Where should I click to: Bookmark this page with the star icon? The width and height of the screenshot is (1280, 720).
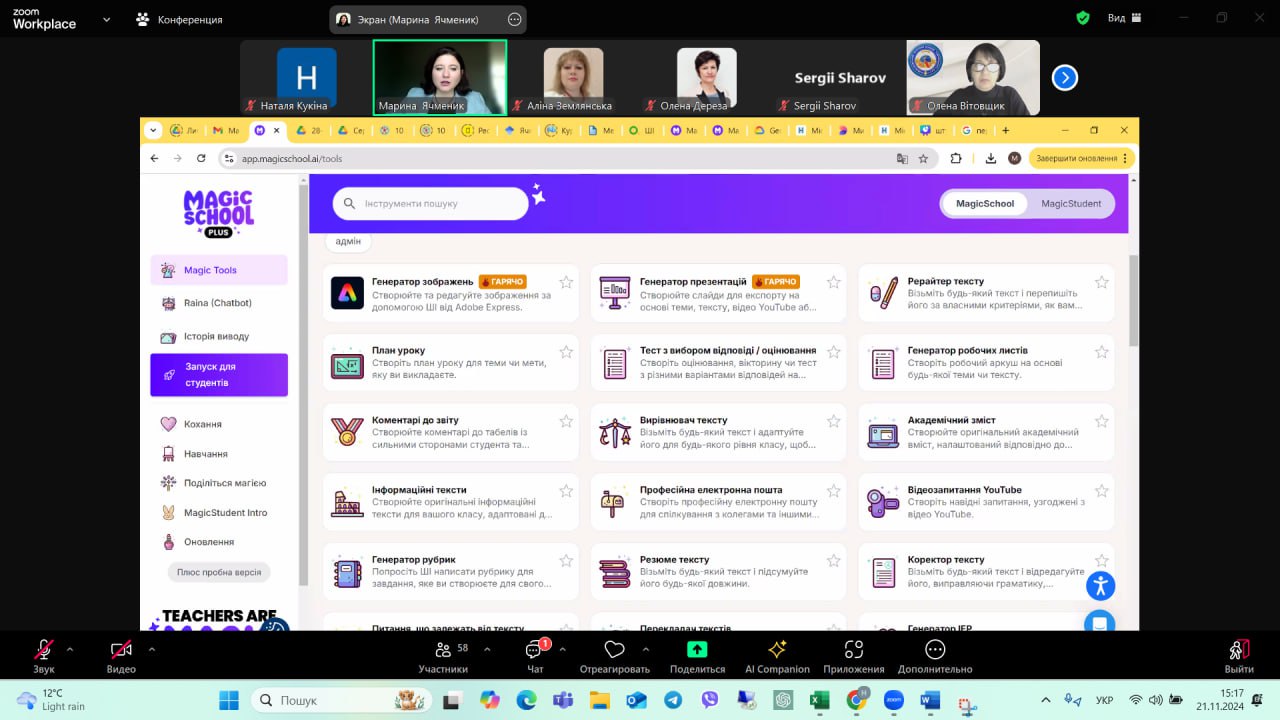(923, 158)
